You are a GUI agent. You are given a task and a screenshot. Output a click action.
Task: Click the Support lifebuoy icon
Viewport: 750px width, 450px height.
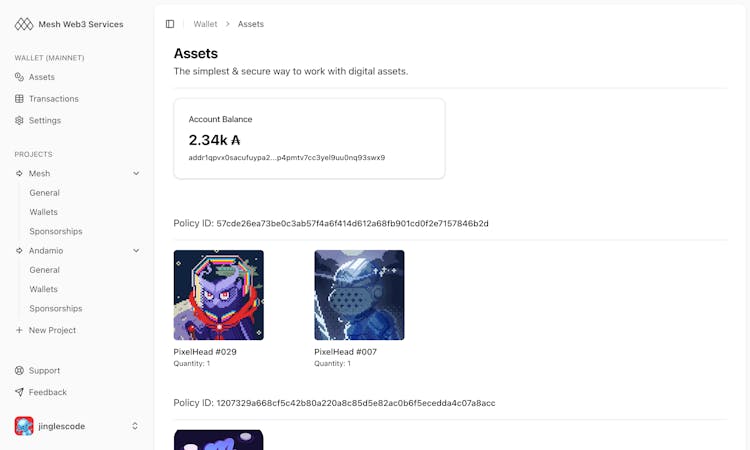click(x=19, y=371)
